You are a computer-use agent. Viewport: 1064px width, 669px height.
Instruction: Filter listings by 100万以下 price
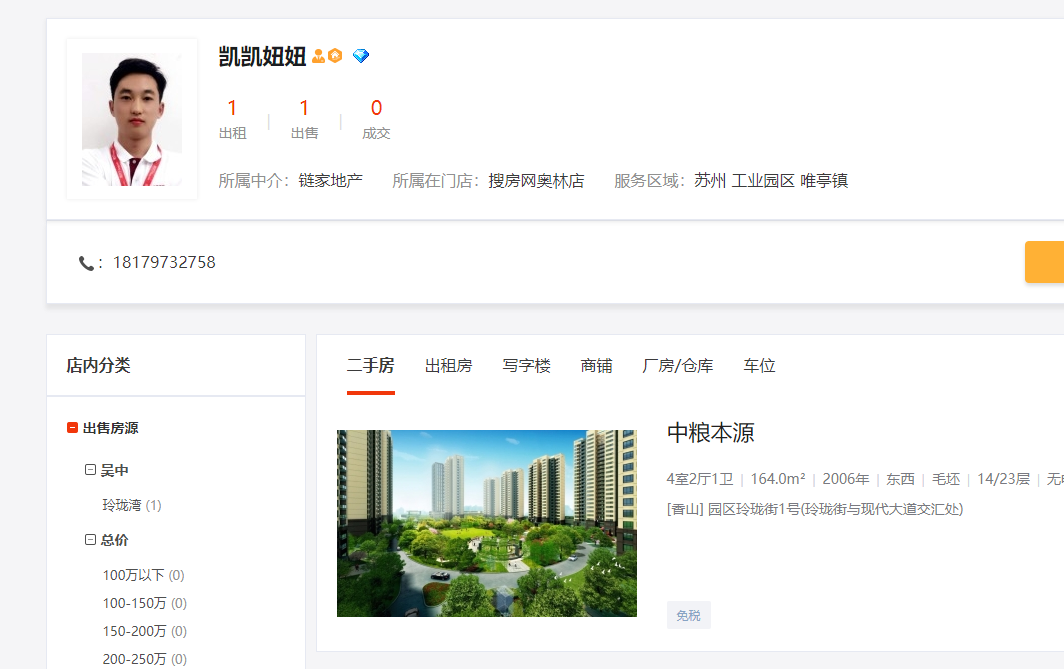(133, 575)
